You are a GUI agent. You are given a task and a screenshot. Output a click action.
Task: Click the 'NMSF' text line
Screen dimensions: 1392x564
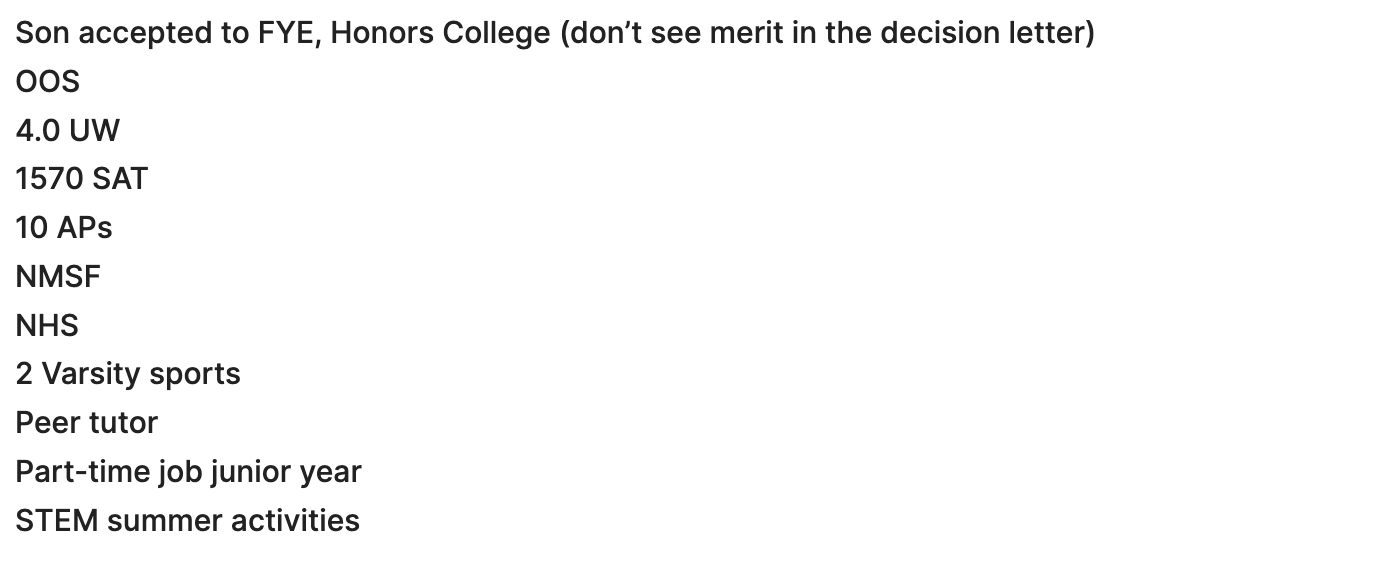(x=58, y=276)
